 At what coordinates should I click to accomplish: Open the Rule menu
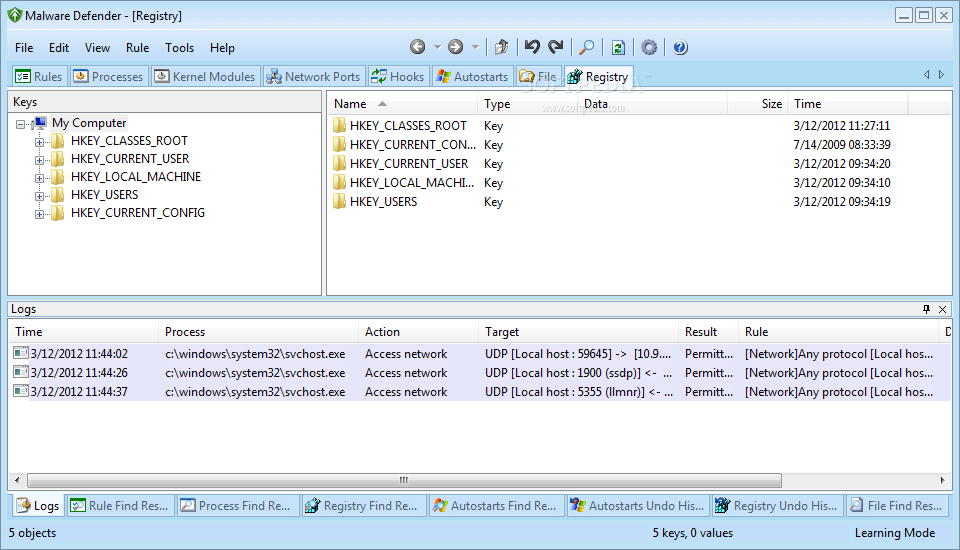[x=138, y=48]
